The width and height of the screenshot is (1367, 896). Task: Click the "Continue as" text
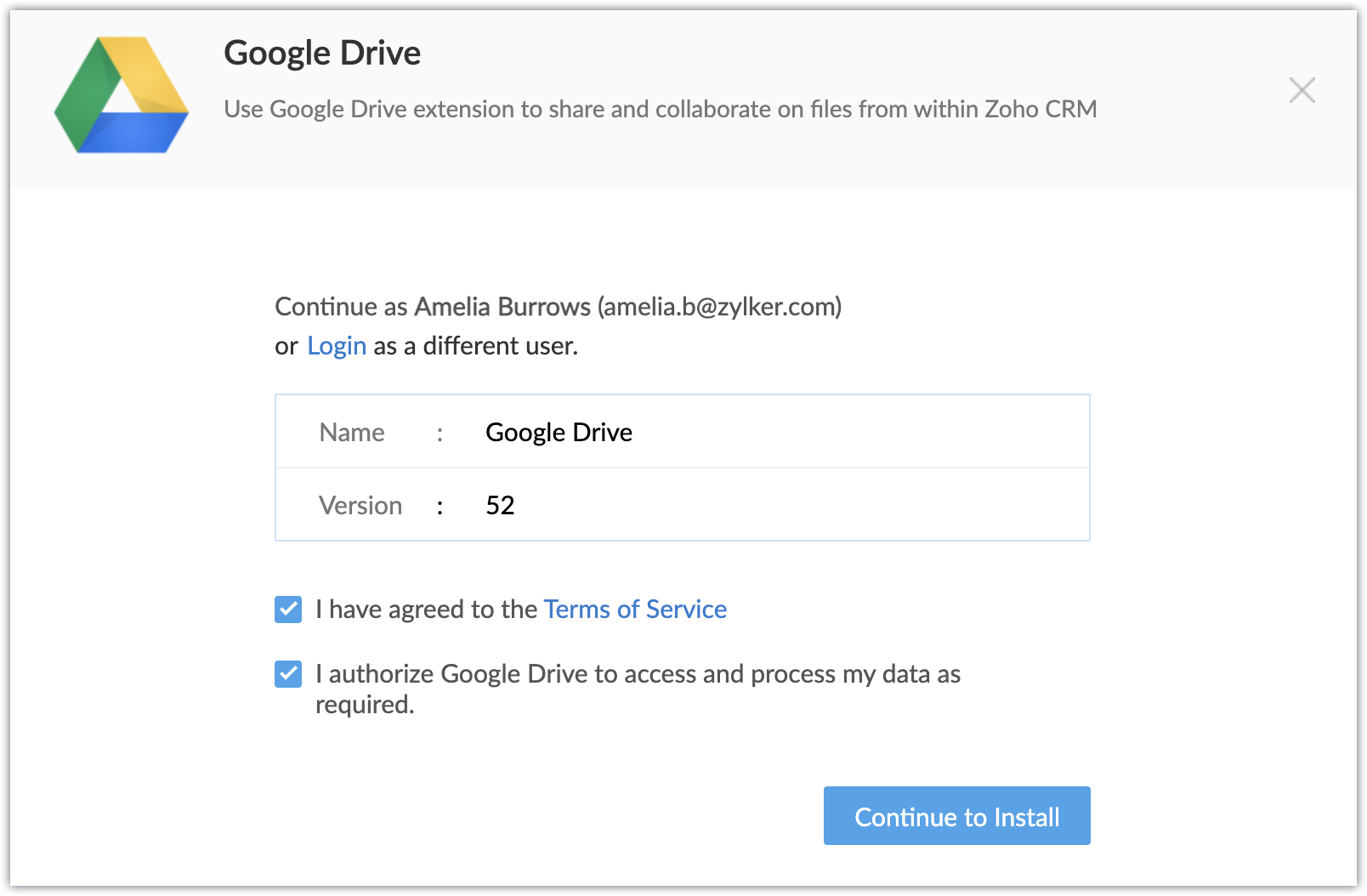[341, 307]
